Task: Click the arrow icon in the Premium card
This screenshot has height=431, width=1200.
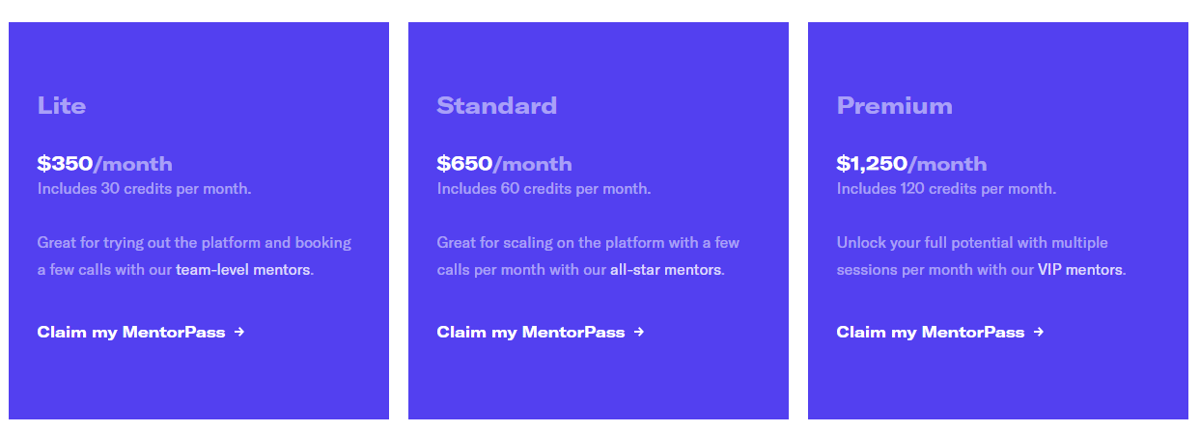Action: [1039, 332]
